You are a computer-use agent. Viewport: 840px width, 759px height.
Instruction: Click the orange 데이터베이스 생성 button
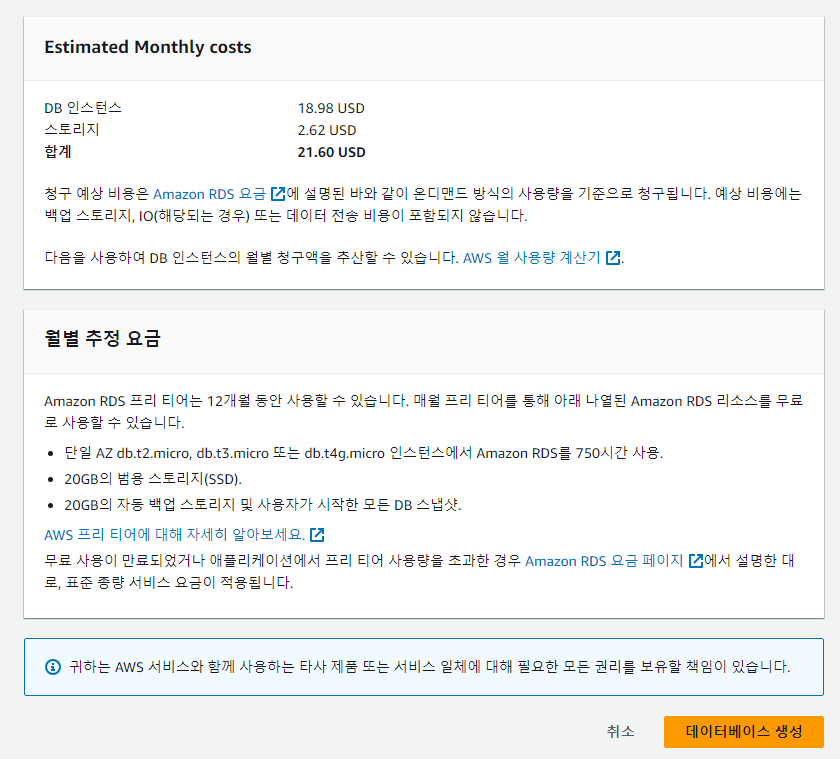click(x=743, y=731)
